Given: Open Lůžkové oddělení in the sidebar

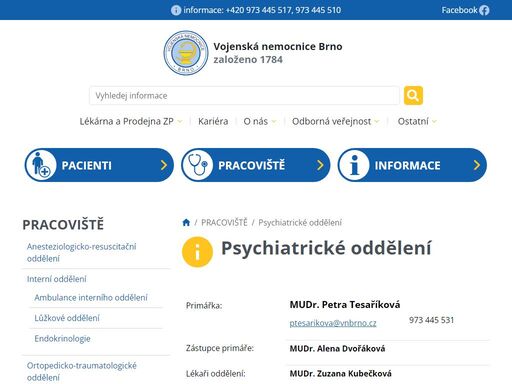Looking at the screenshot, I should pyautogui.click(x=67, y=318).
